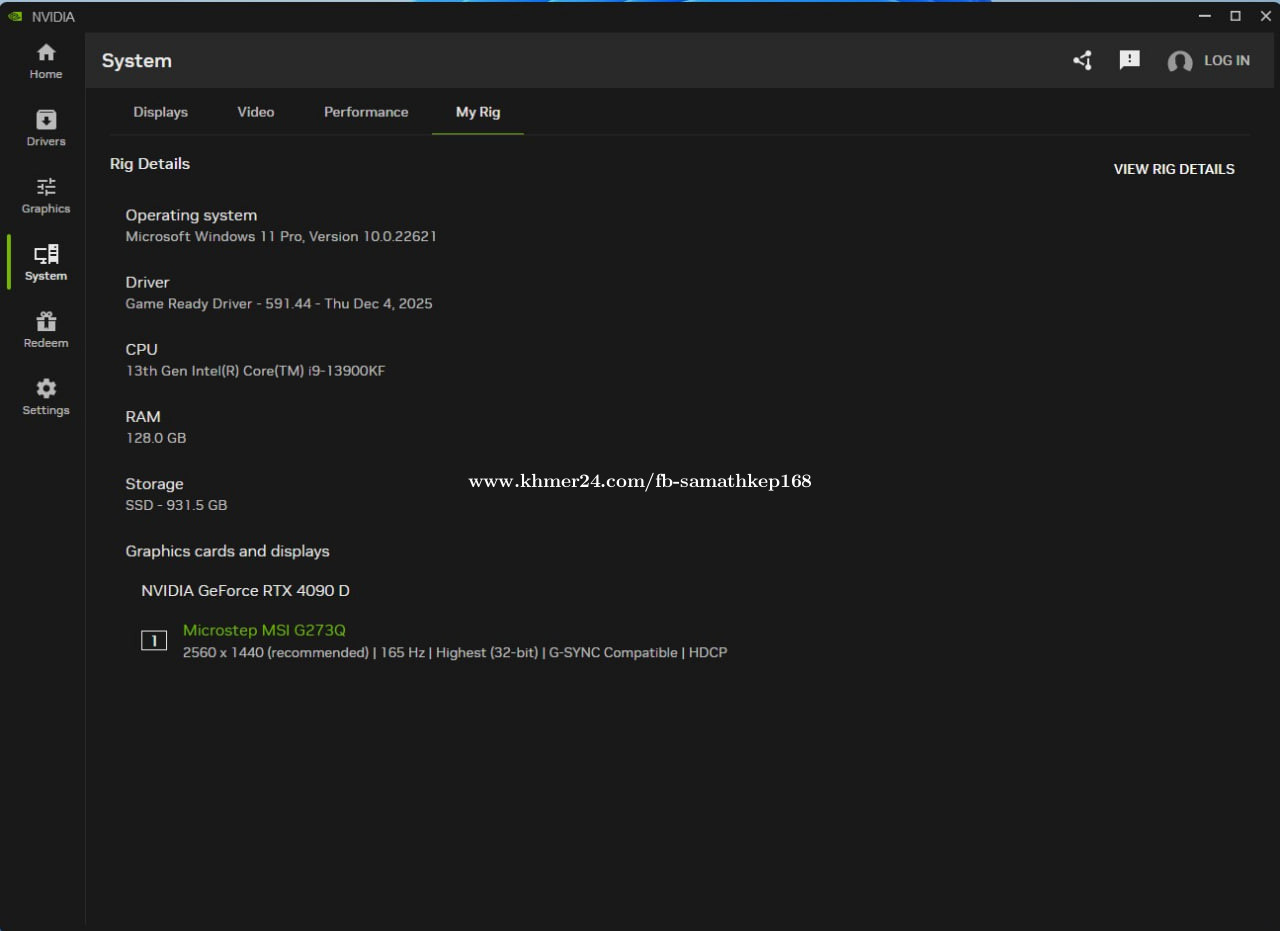This screenshot has width=1280, height=931.
Task: Select the My Rig tab
Action: (x=478, y=112)
